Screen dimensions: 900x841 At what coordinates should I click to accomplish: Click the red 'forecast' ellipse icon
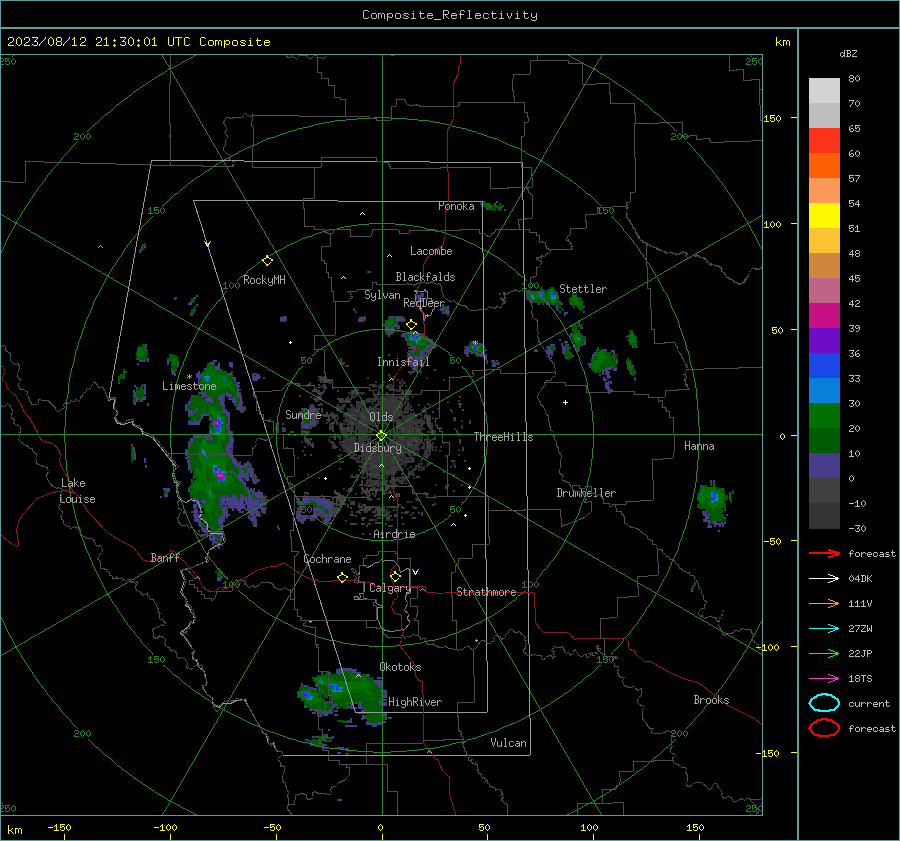click(x=824, y=728)
